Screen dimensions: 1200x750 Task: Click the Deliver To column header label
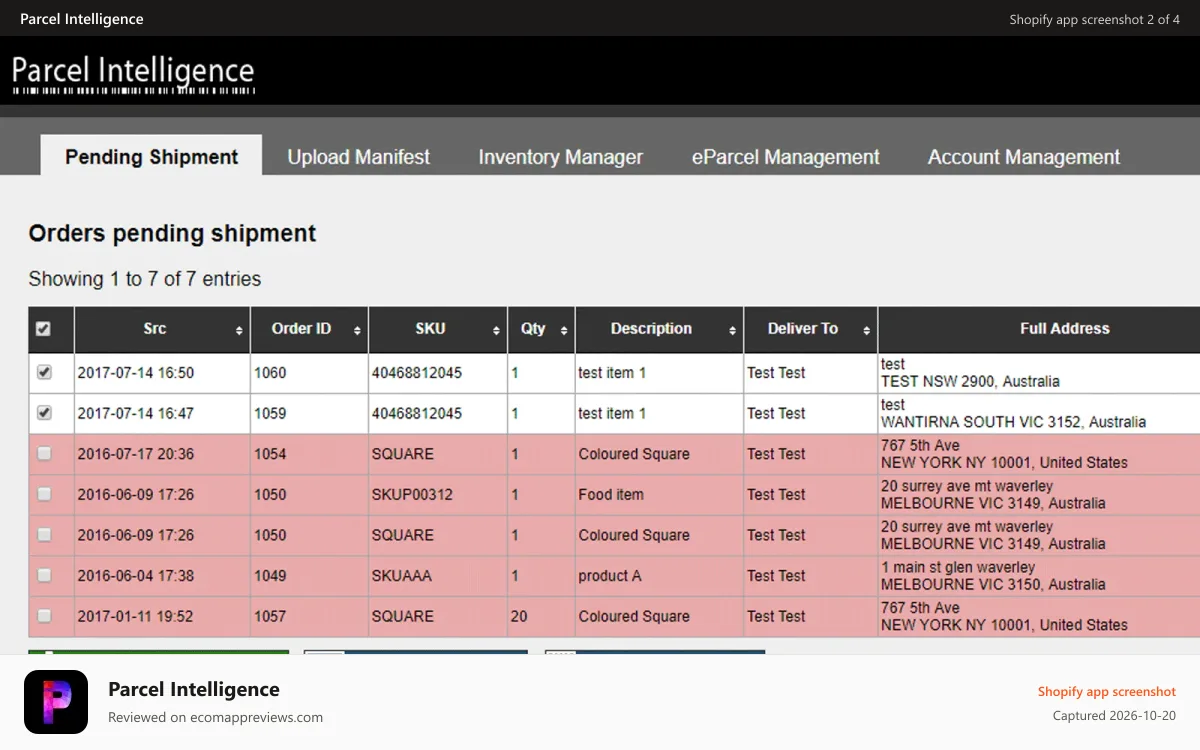[x=803, y=328]
